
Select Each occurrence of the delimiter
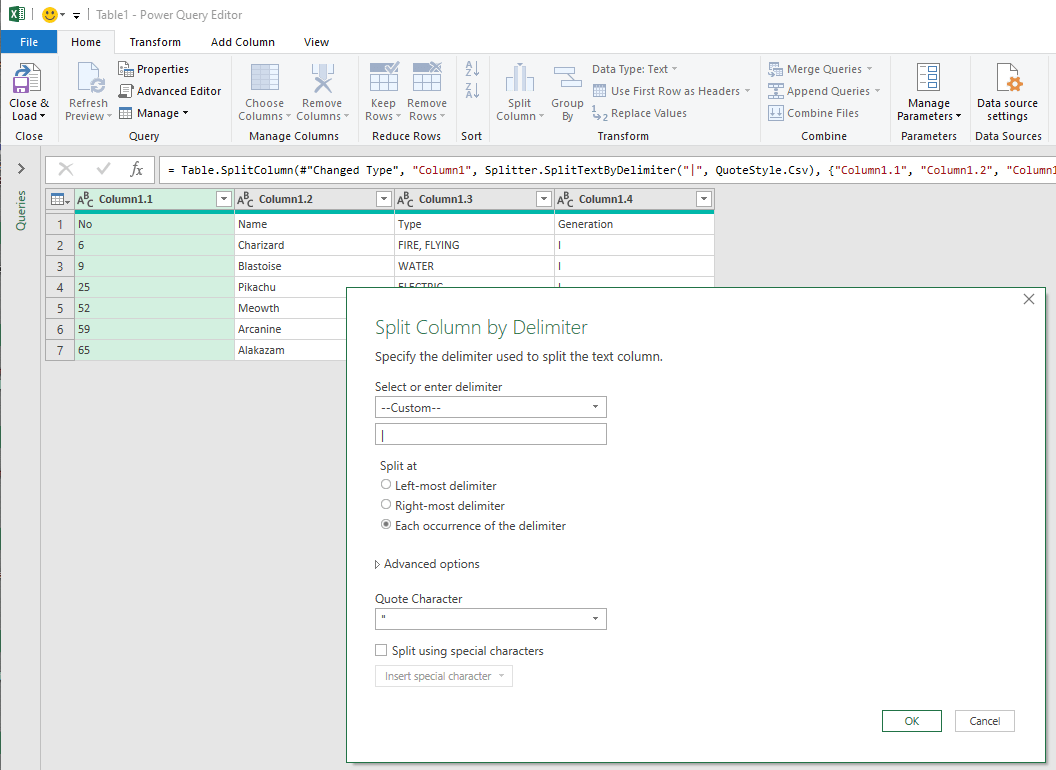pyautogui.click(x=386, y=524)
